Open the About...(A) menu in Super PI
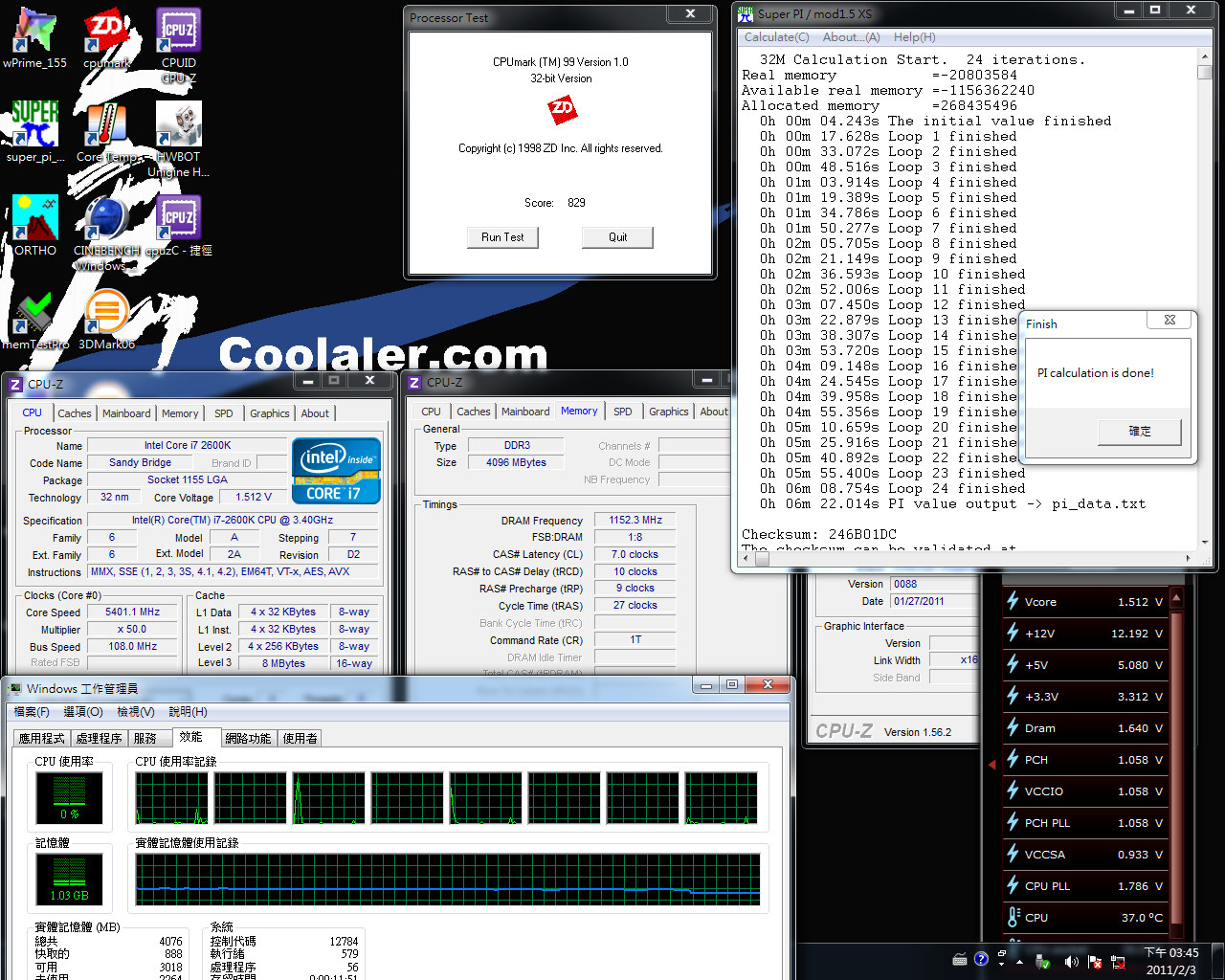The width and height of the screenshot is (1225, 980). [851, 37]
